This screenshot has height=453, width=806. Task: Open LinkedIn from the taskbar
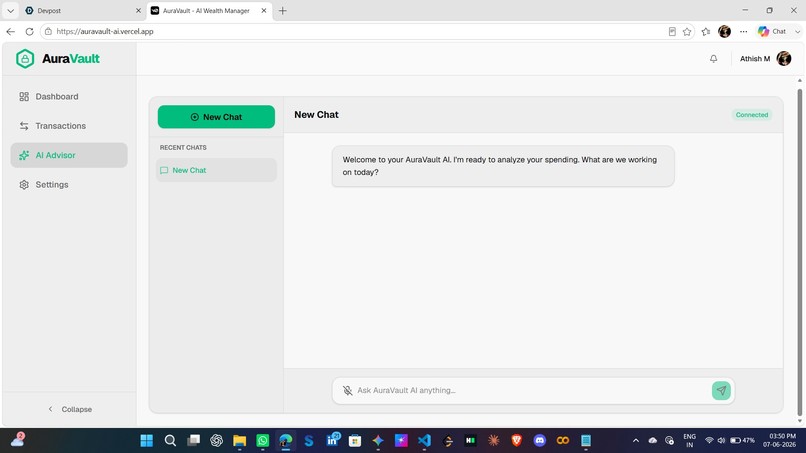tap(333, 440)
